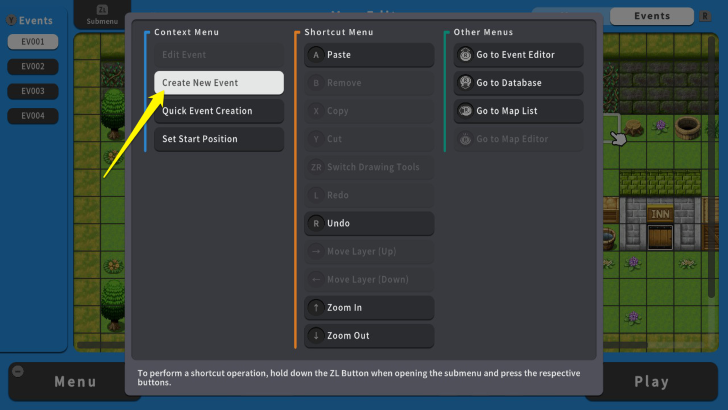Click the disabled Go to Map Editor entry
The image size is (728, 410).
coord(518,139)
